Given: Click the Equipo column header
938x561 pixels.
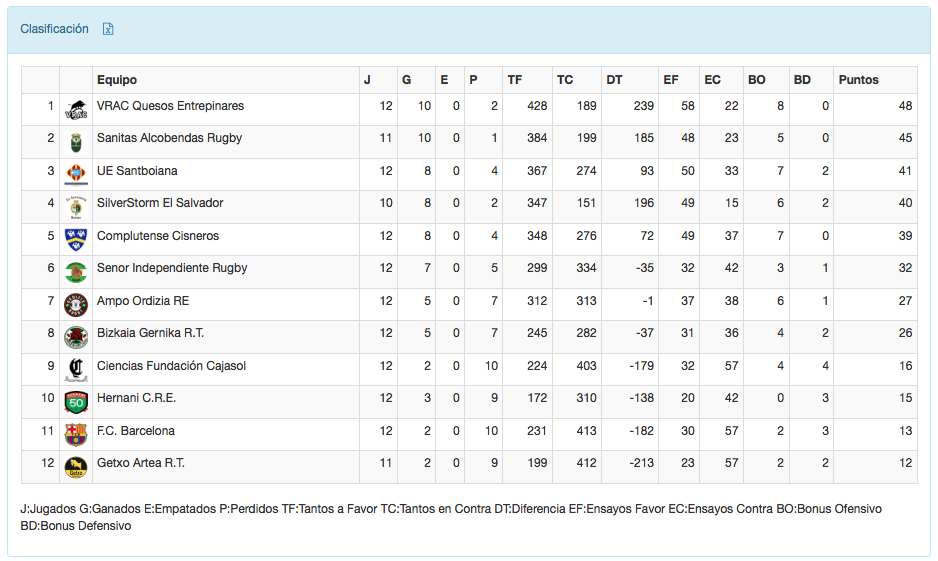Looking at the screenshot, I should [x=117, y=80].
